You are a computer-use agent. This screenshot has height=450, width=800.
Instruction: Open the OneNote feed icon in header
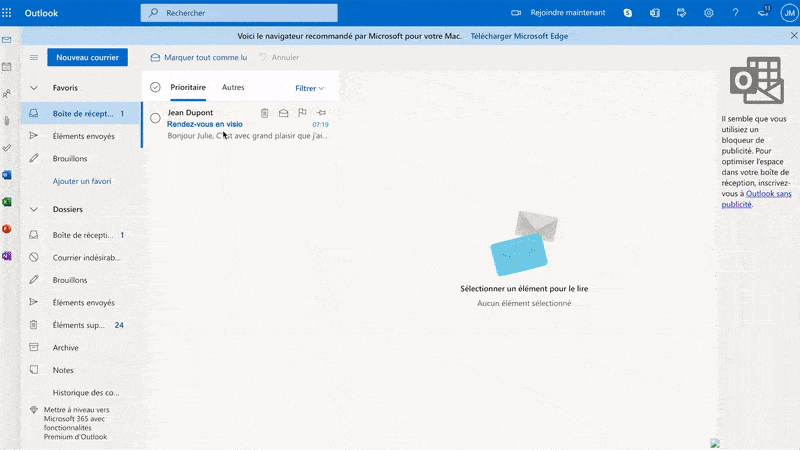655,13
